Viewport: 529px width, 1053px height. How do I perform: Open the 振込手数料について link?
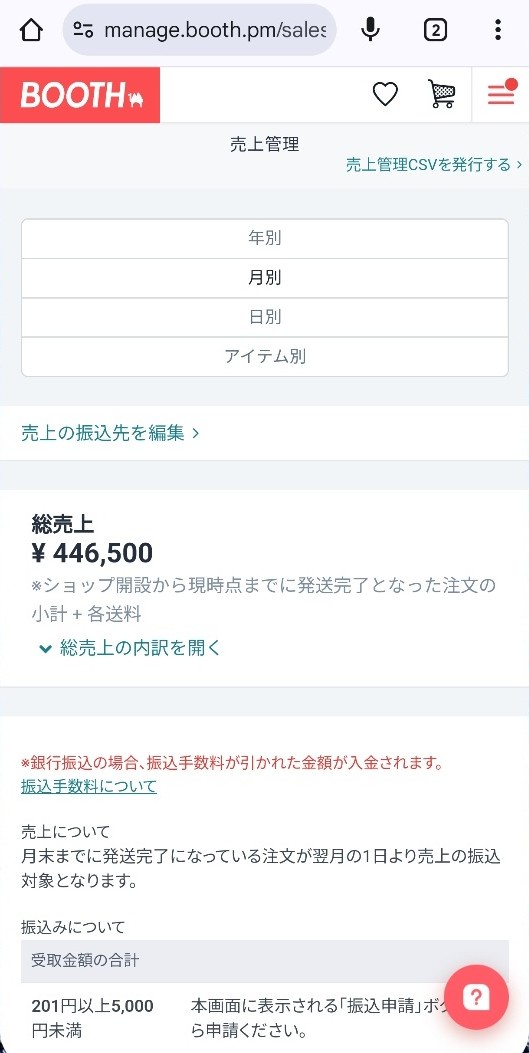tap(89, 786)
